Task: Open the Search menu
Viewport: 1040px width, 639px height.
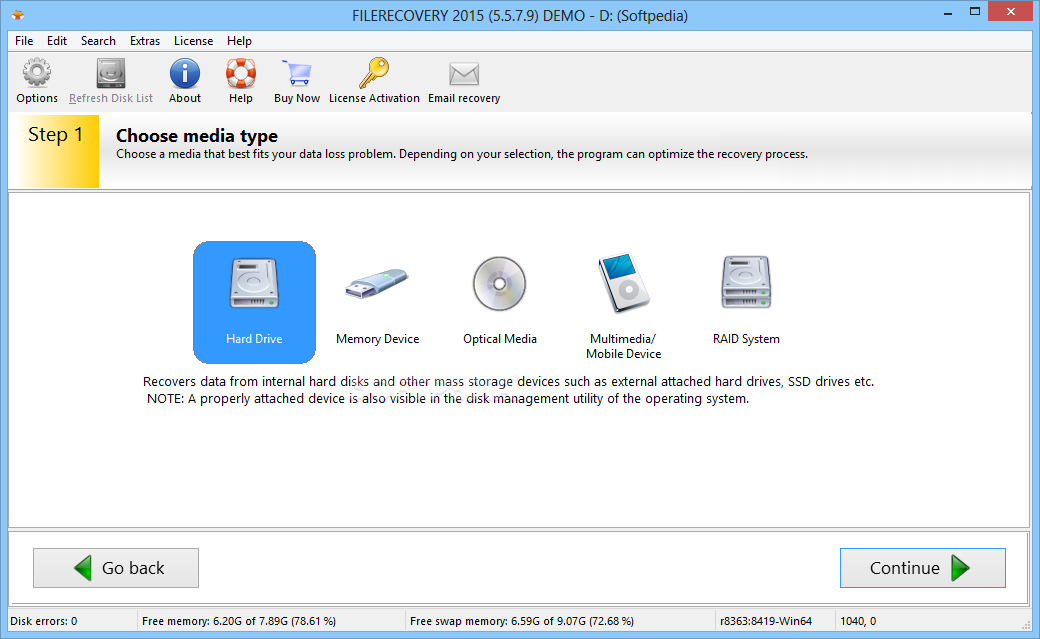Action: click(98, 40)
